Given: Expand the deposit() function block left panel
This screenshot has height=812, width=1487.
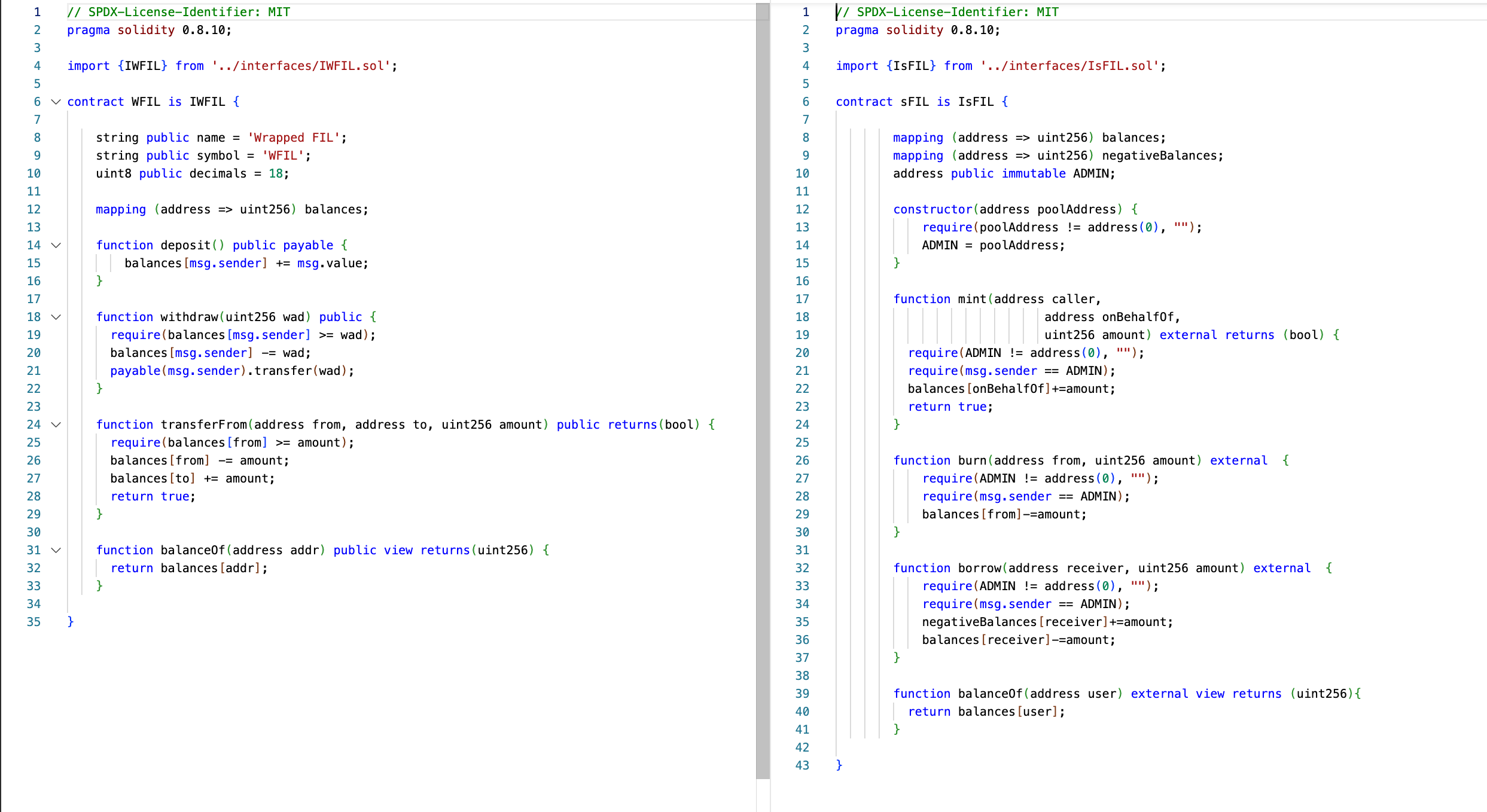Looking at the screenshot, I should [x=56, y=245].
